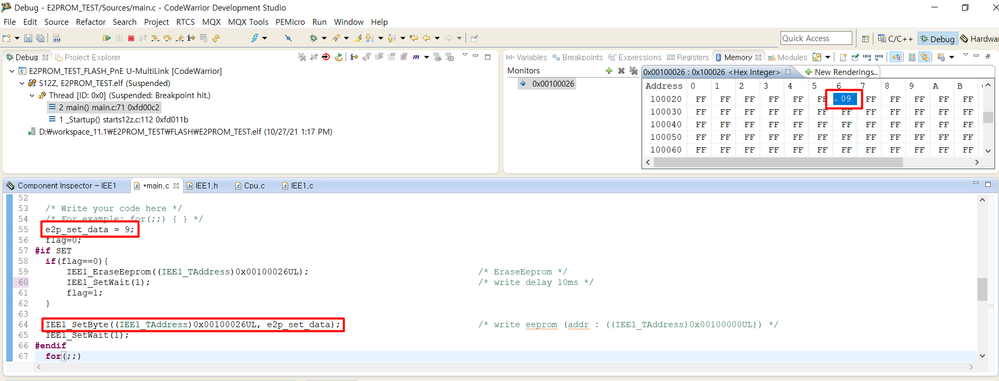Image resolution: width=999 pixels, height=381 pixels.
Task: Click the Step Over icon in main toolbar
Action: click(167, 38)
